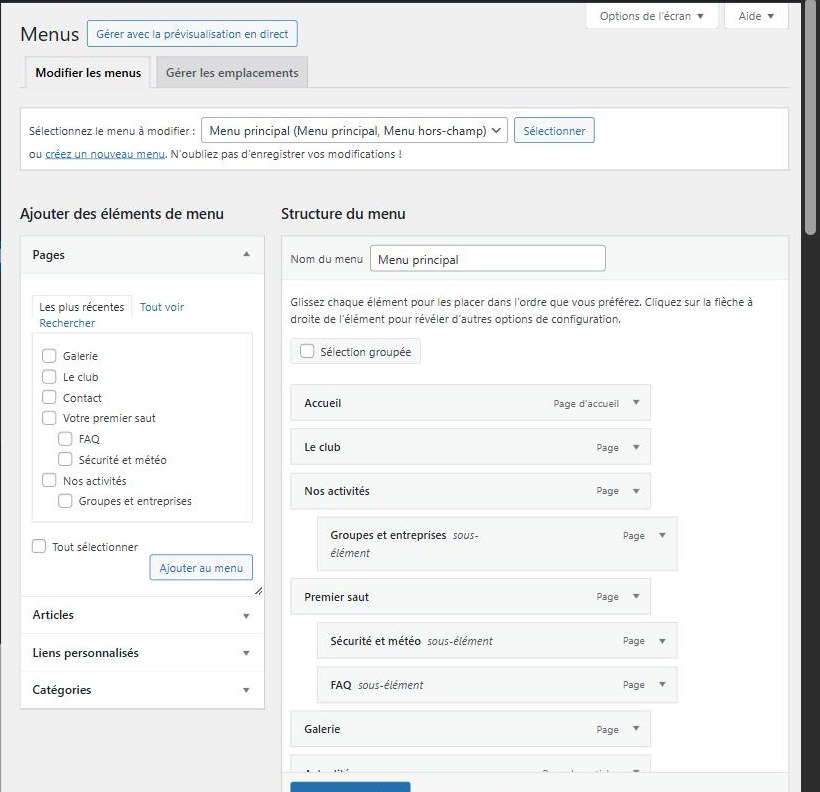Expand Groupes et entreprises item arrow

point(662,535)
